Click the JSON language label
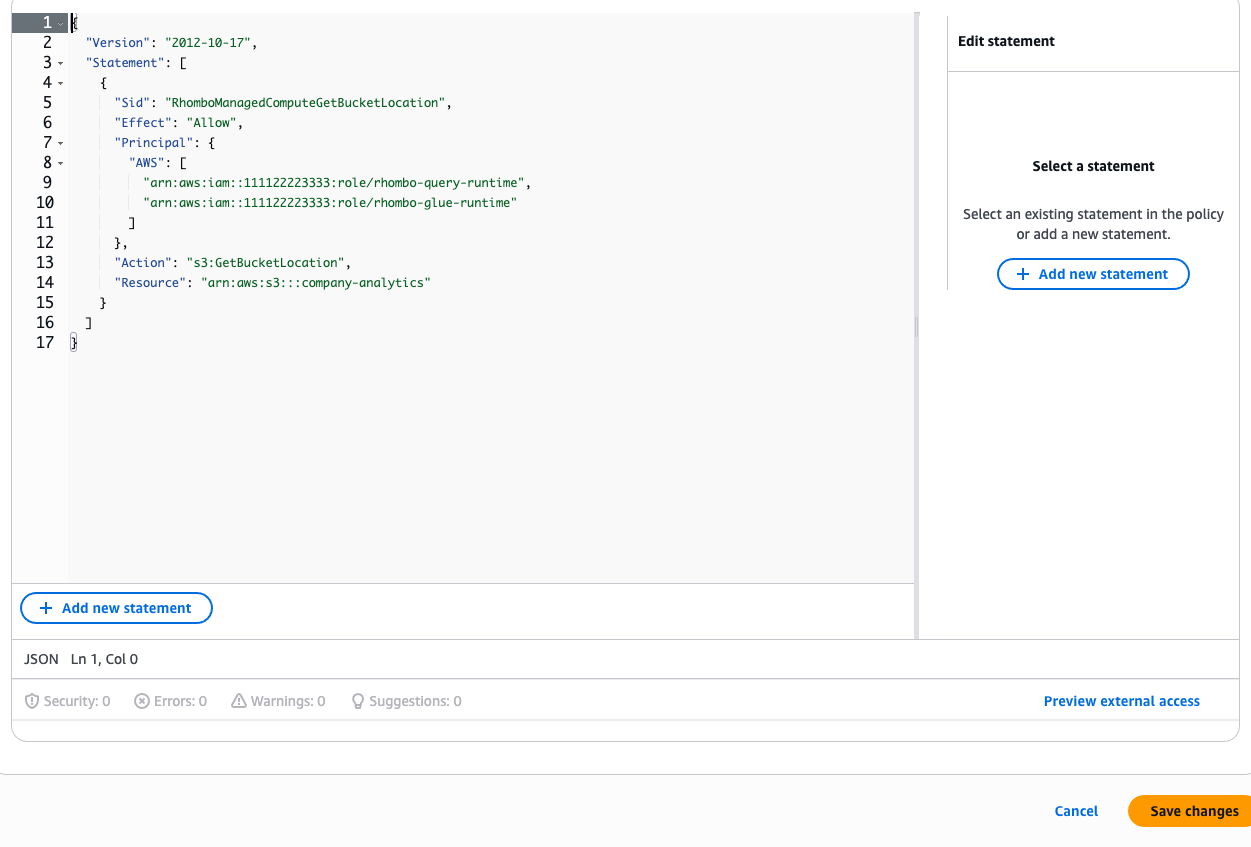1251x847 pixels. (41, 660)
